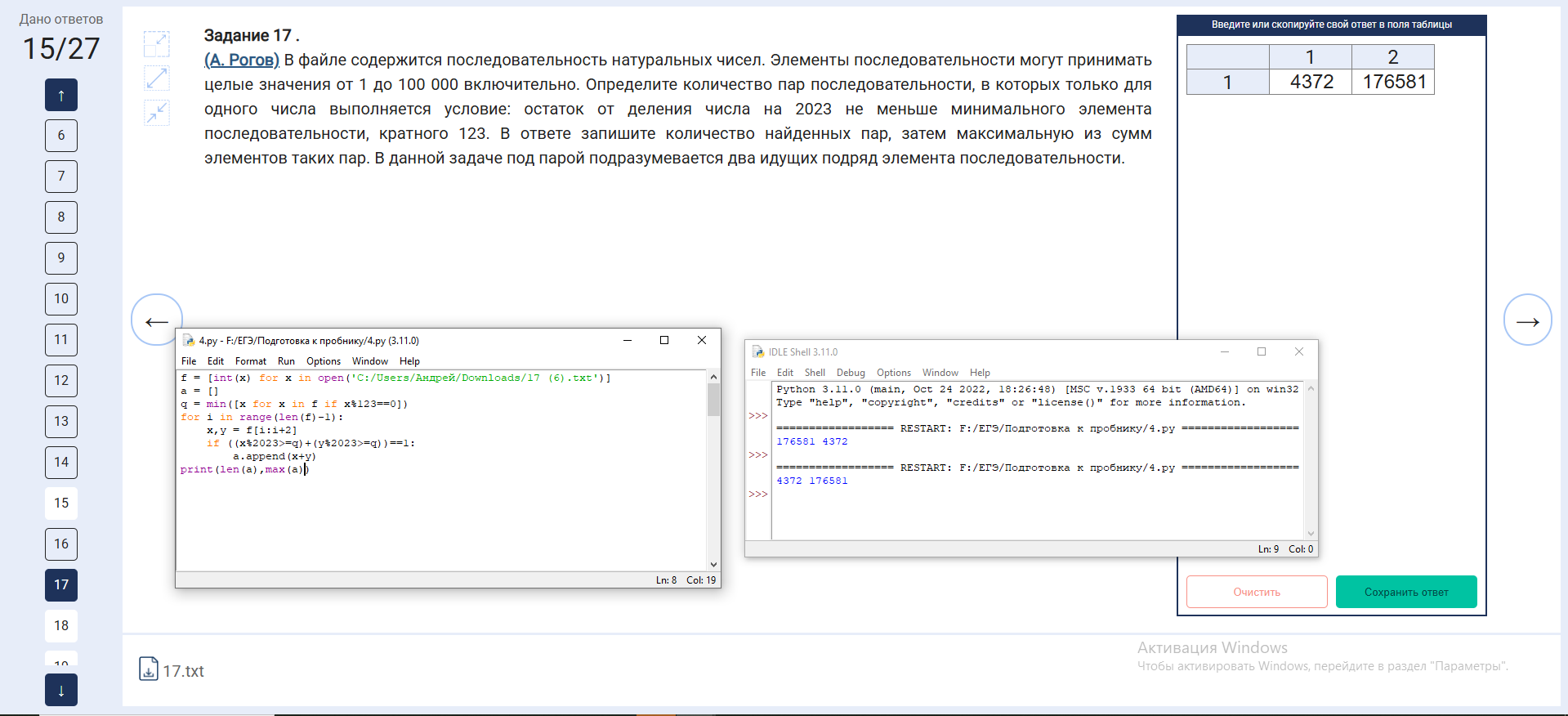Screen dimensions: 1568x716
Task: Click the Python file icon in 4.py title bar
Action: coord(188,341)
